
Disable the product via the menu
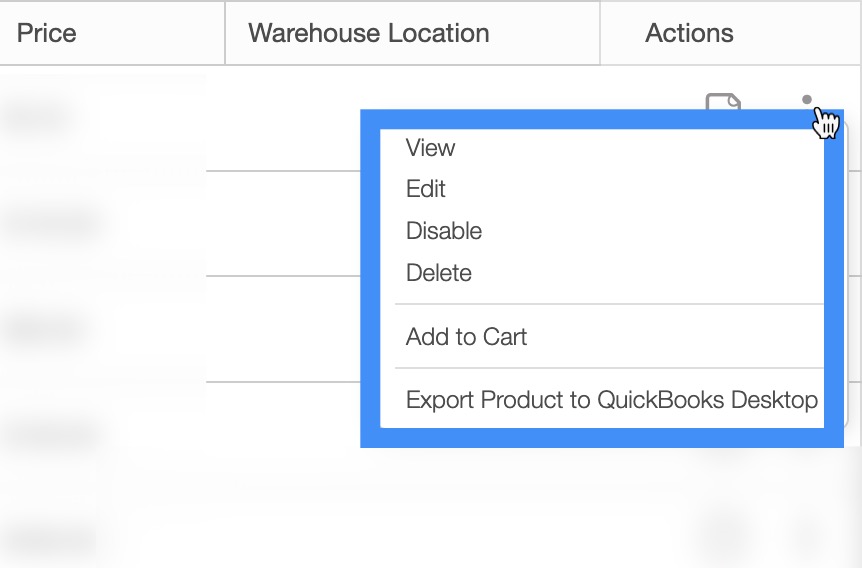444,231
